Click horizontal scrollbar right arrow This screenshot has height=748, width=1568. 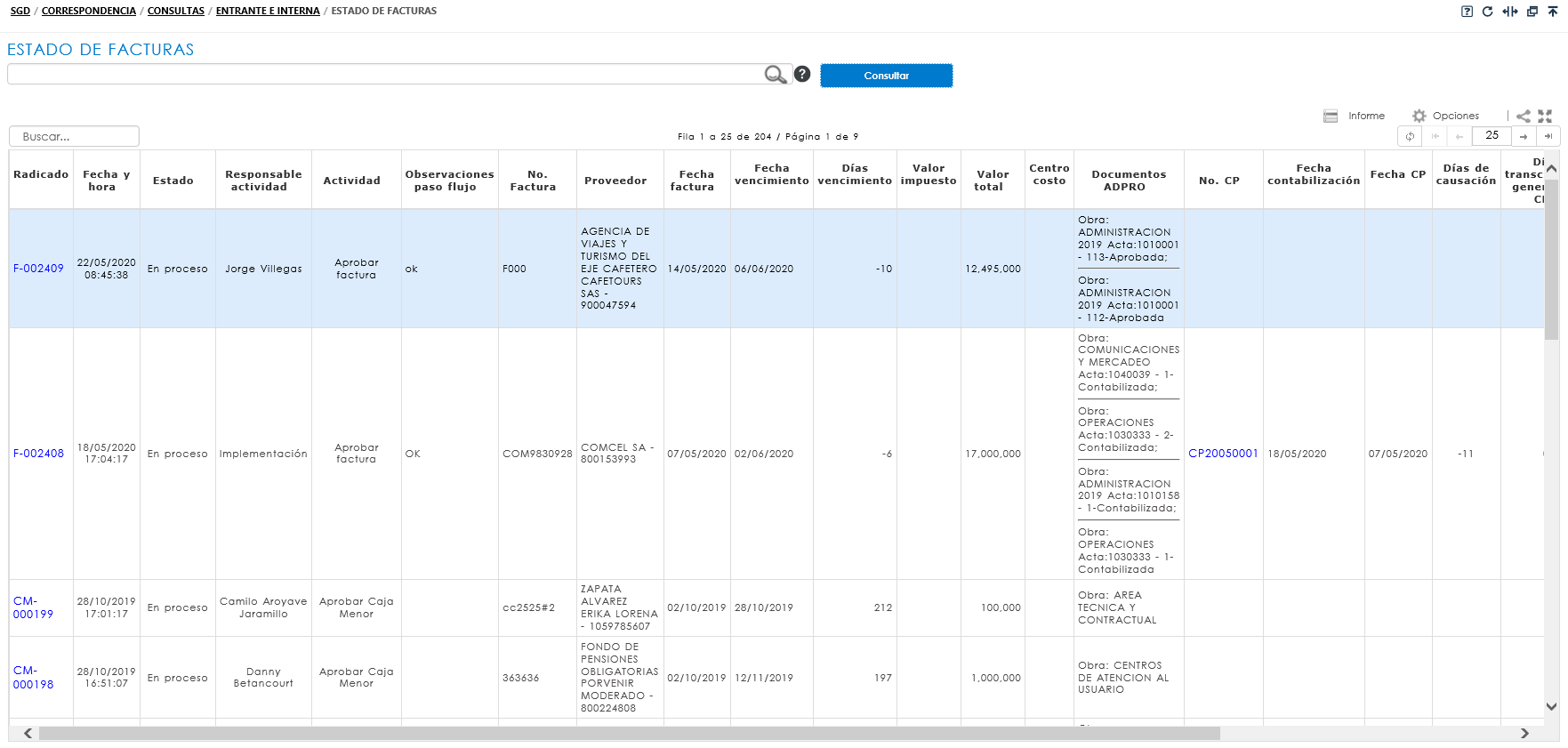(x=1524, y=734)
